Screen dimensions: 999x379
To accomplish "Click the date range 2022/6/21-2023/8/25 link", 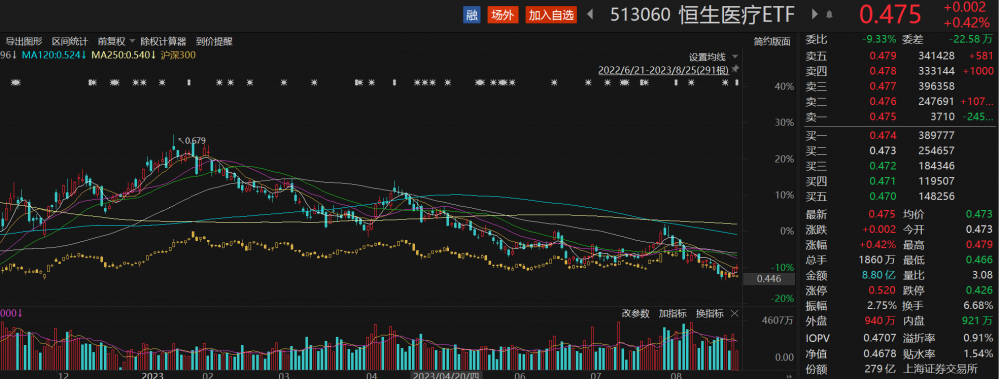I will tap(663, 70).
